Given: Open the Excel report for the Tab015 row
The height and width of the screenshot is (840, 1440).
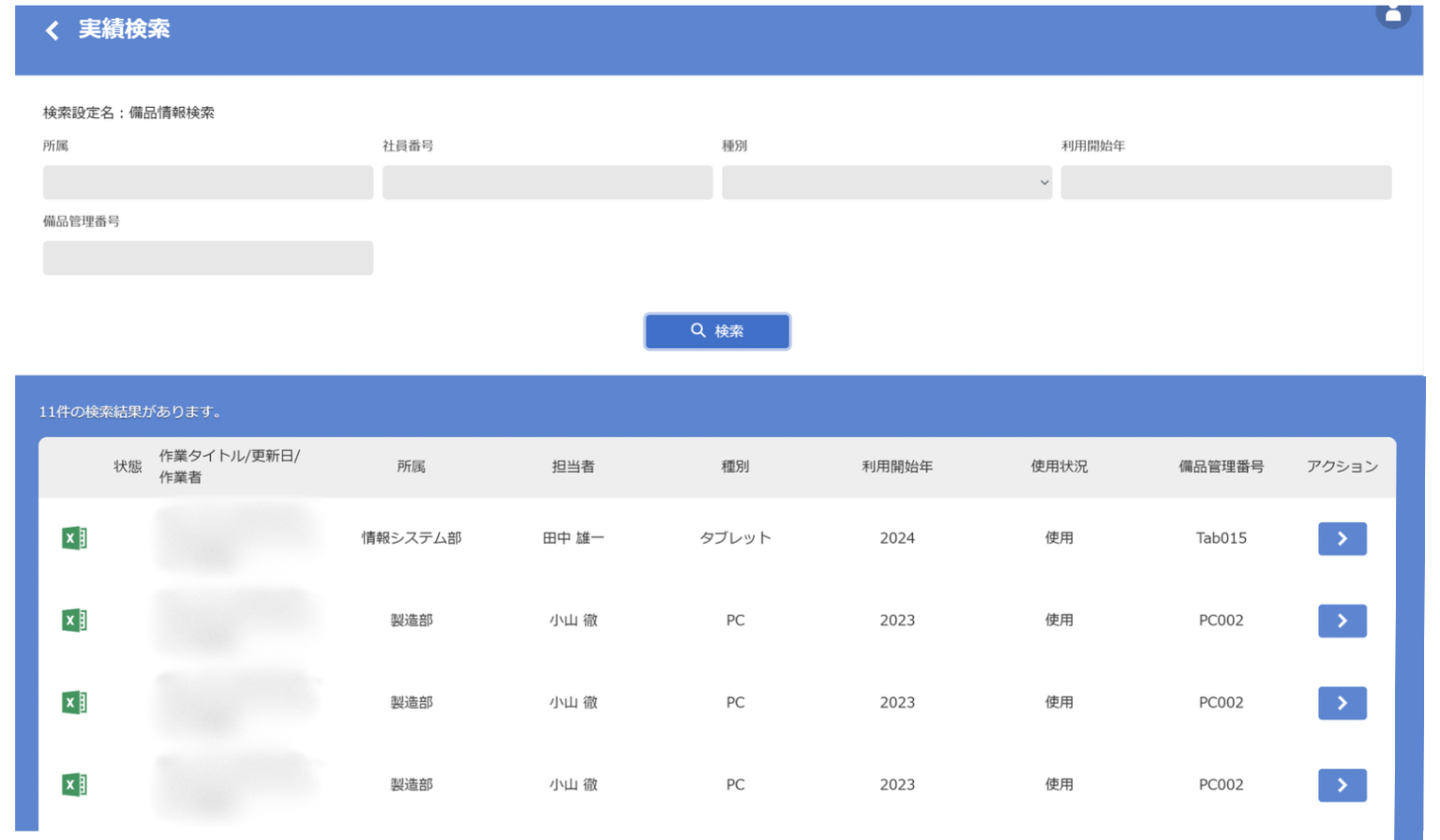Looking at the screenshot, I should [x=74, y=538].
